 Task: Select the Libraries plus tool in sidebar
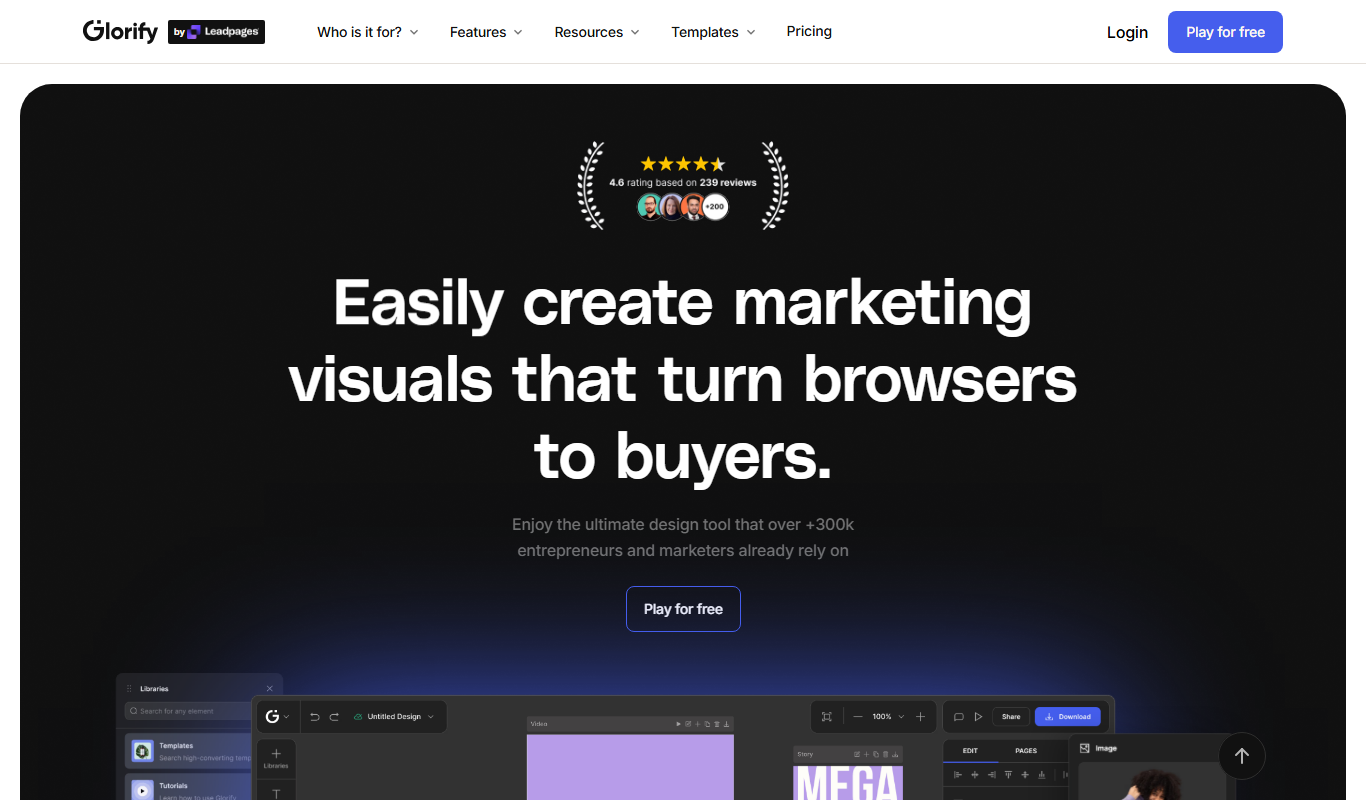pos(276,758)
